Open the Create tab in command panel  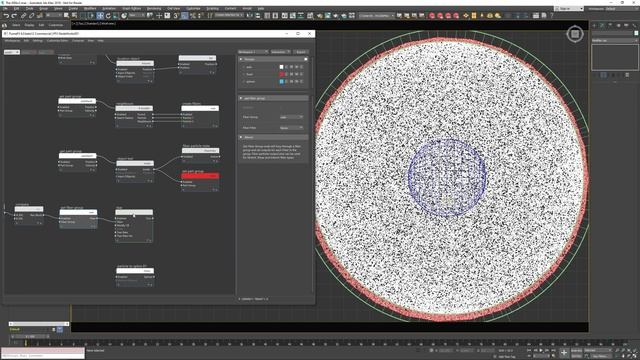(x=594, y=25)
